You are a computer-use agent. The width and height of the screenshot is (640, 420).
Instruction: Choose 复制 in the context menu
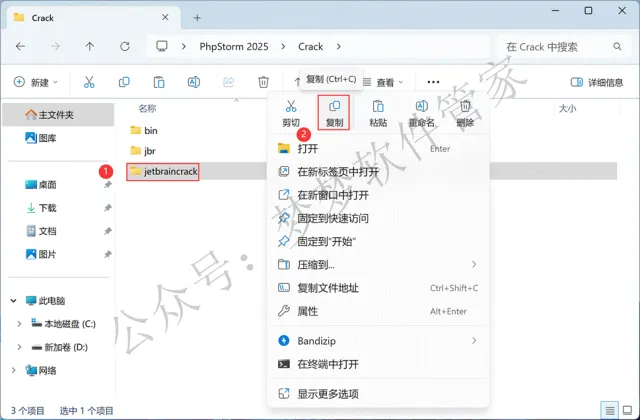pyautogui.click(x=334, y=113)
